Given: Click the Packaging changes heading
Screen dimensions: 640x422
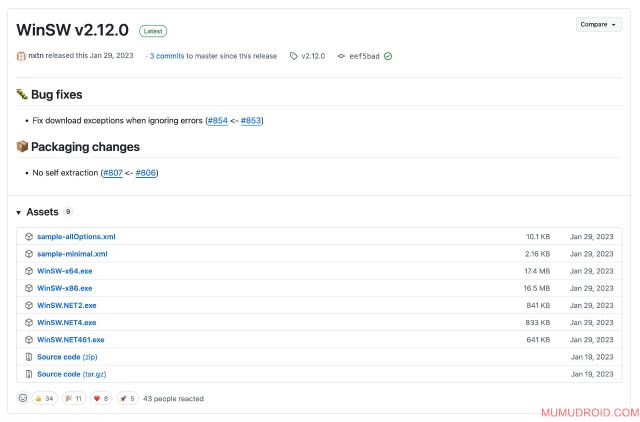Looking at the screenshot, I should pyautogui.click(x=85, y=147).
